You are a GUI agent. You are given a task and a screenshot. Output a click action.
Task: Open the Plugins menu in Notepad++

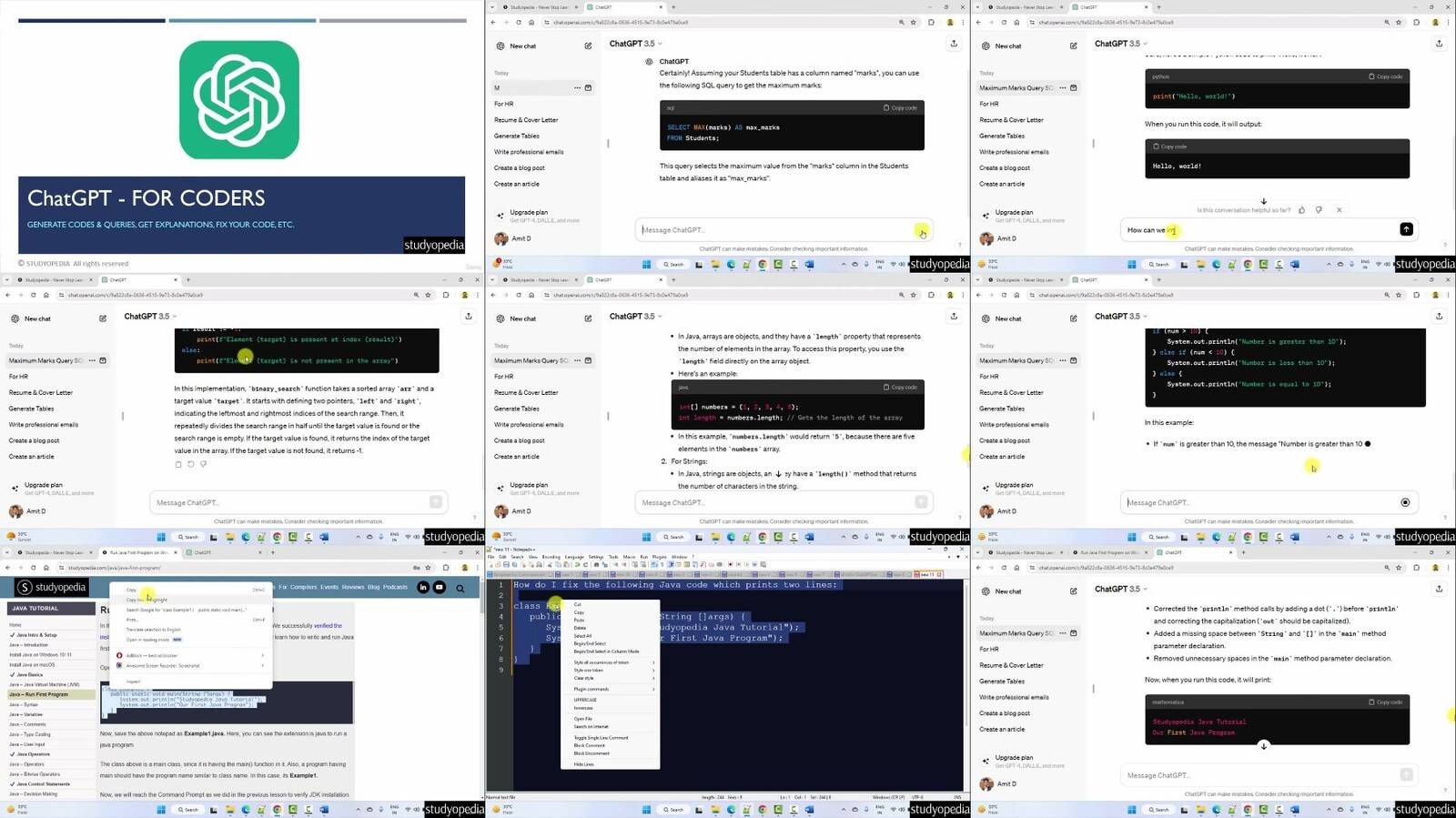(660, 557)
